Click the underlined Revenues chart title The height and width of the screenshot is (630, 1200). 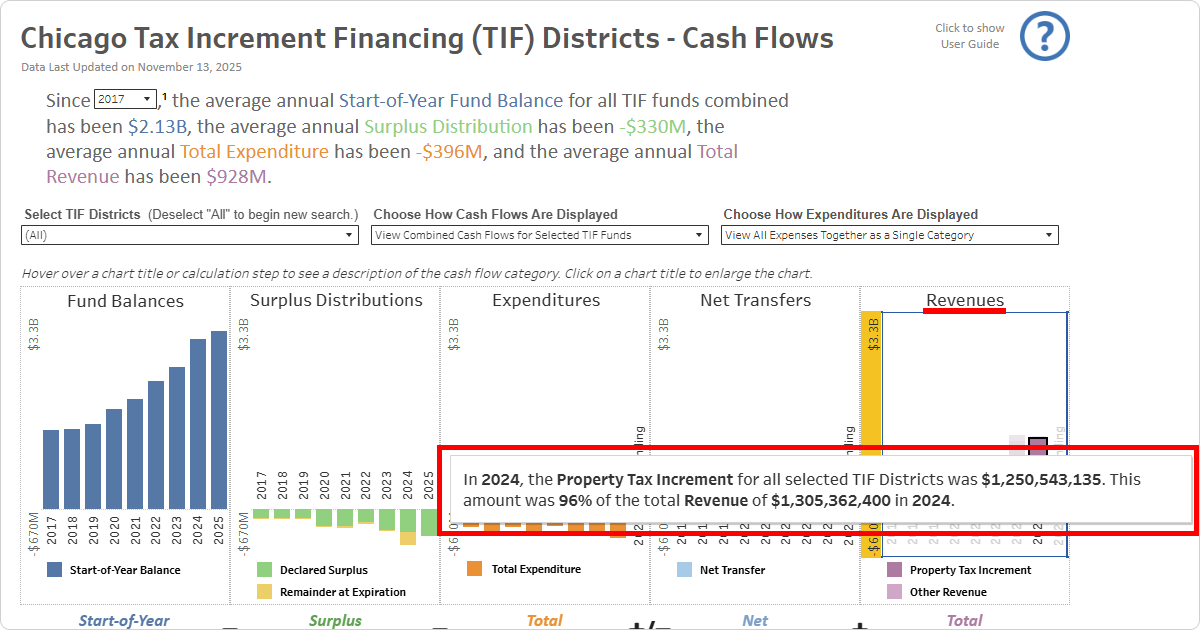964,300
